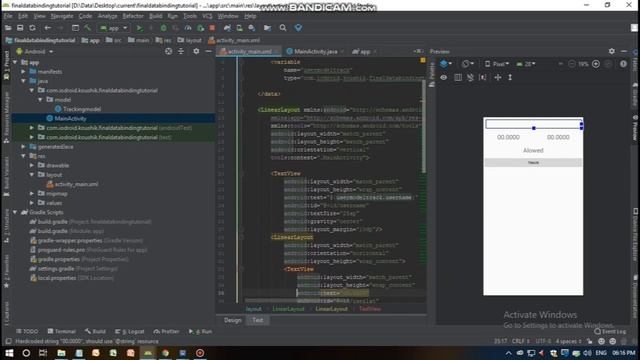640x360 pixels.
Task: Toggle view options eye icon in preview
Action: [444, 78]
